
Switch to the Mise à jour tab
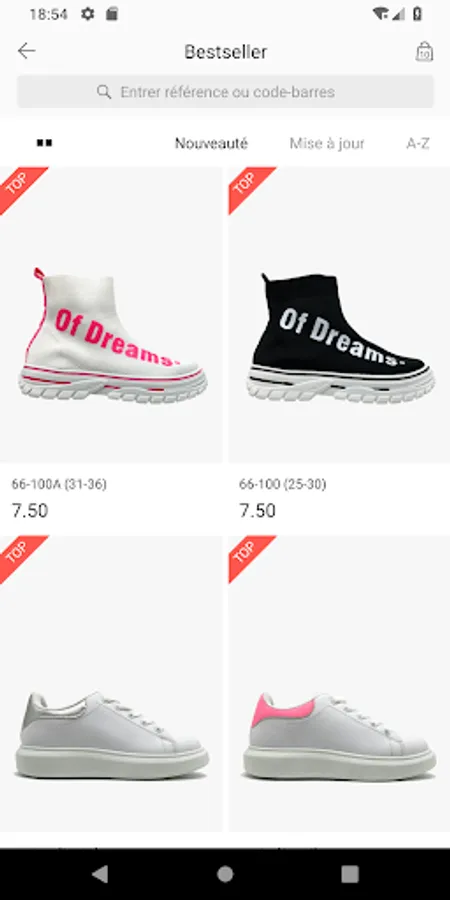pyautogui.click(x=327, y=143)
